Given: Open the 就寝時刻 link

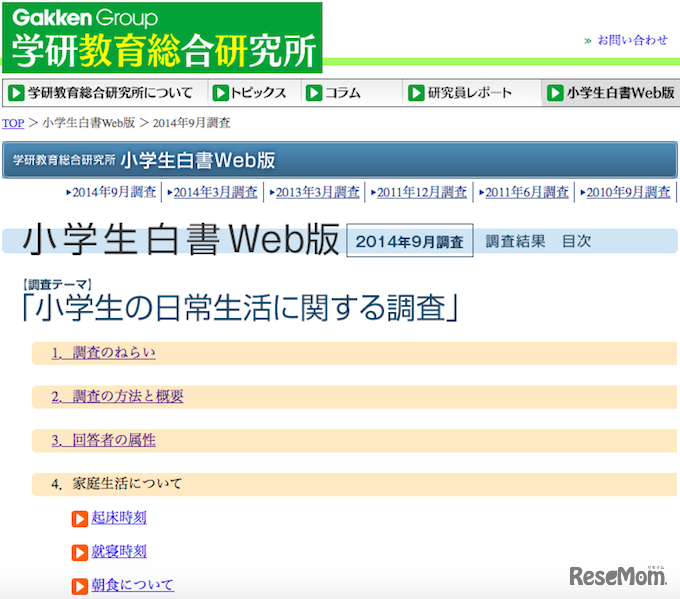Looking at the screenshot, I should pos(119,552).
